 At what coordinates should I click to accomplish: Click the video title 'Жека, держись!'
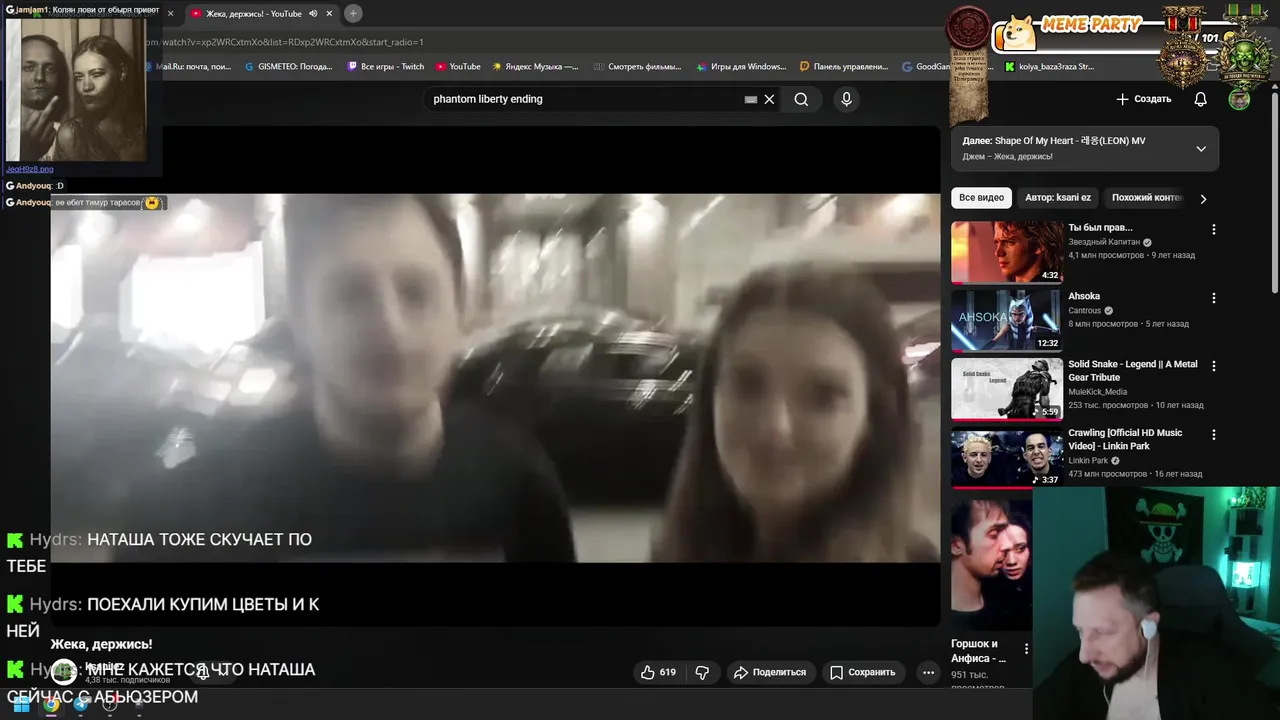(x=101, y=644)
